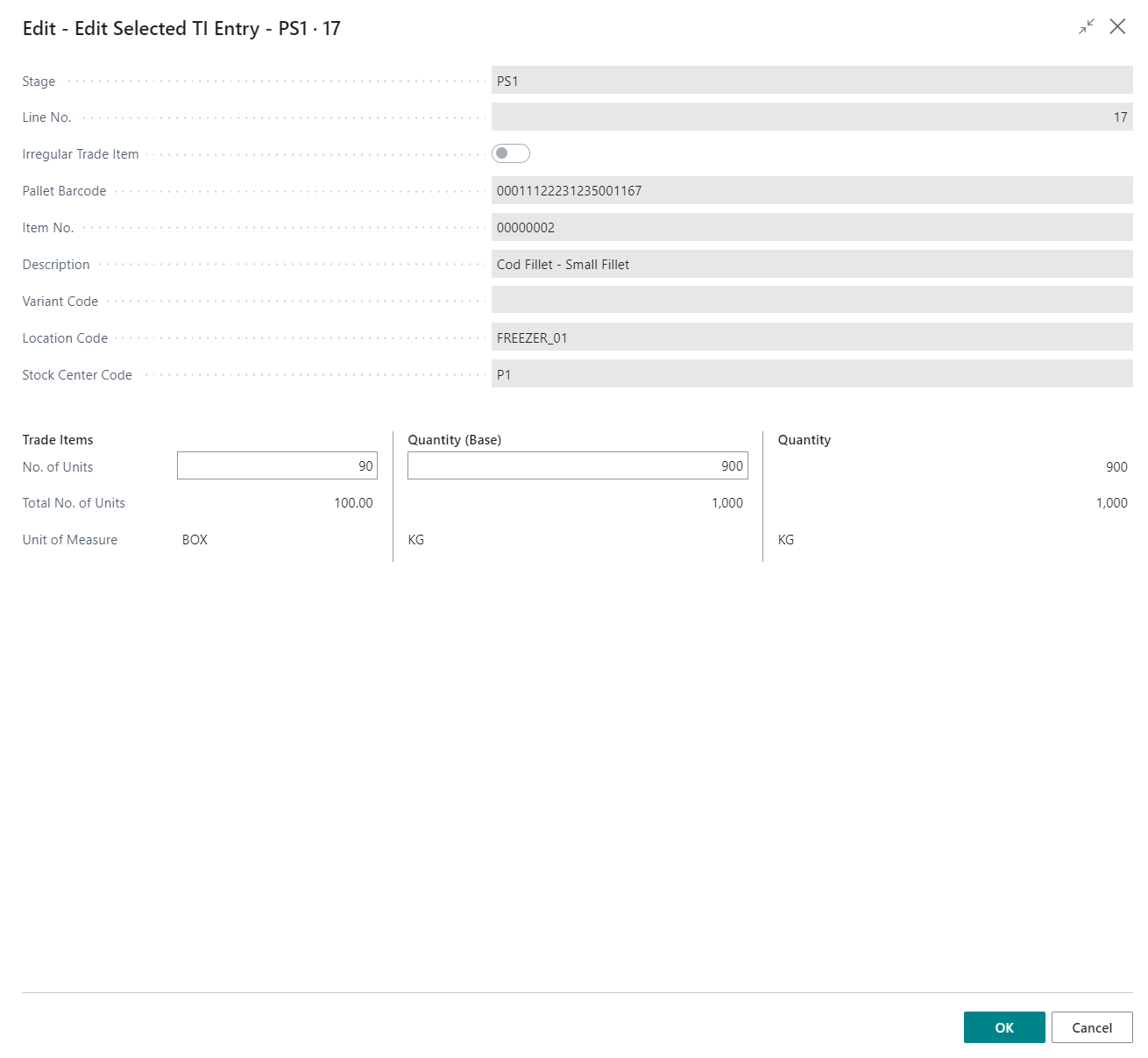Image resolution: width=1148 pixels, height=1058 pixels.
Task: Focus the Quantity (Base) input showing 900
Action: click(x=578, y=466)
